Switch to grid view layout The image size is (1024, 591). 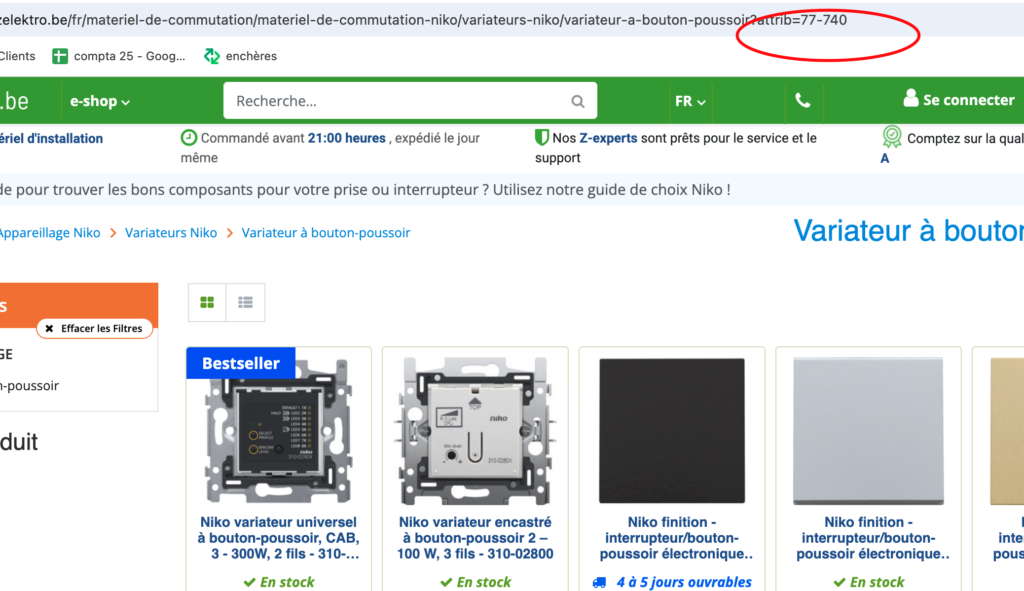tap(207, 302)
